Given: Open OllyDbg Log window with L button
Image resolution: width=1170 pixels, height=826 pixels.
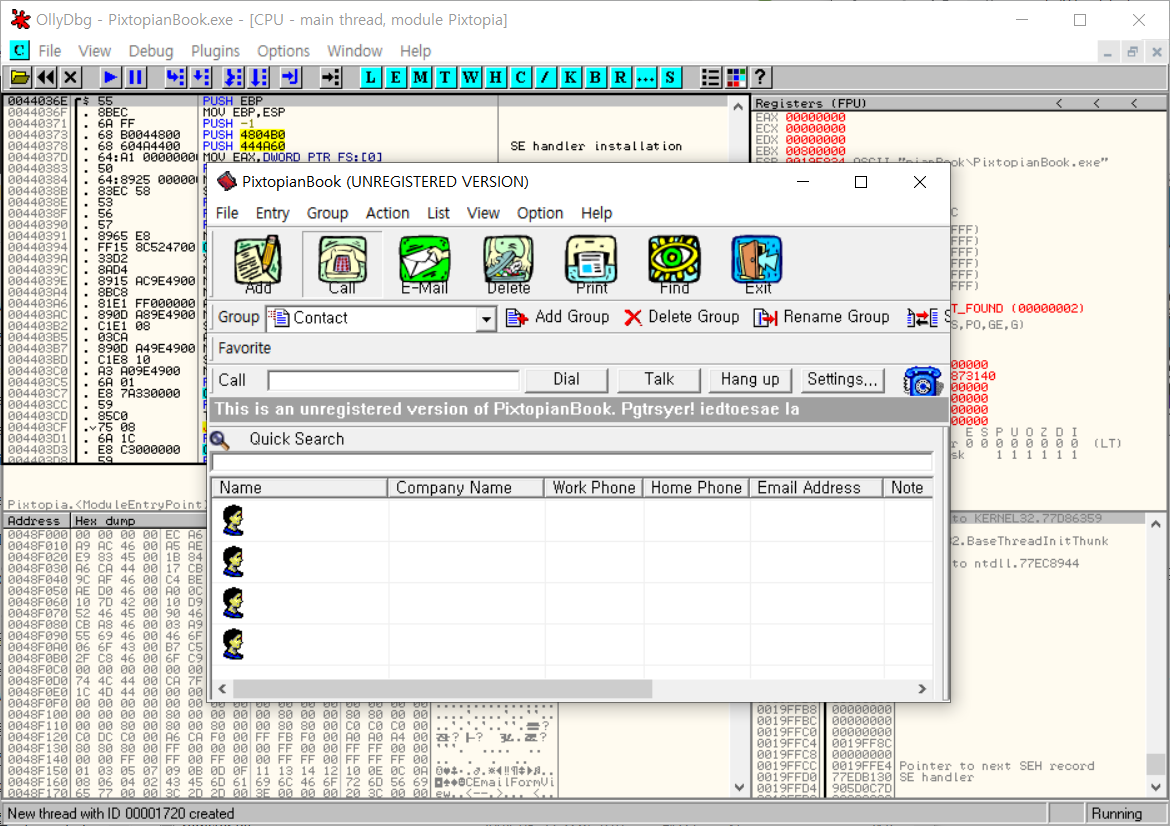Looking at the screenshot, I should click(x=371, y=77).
